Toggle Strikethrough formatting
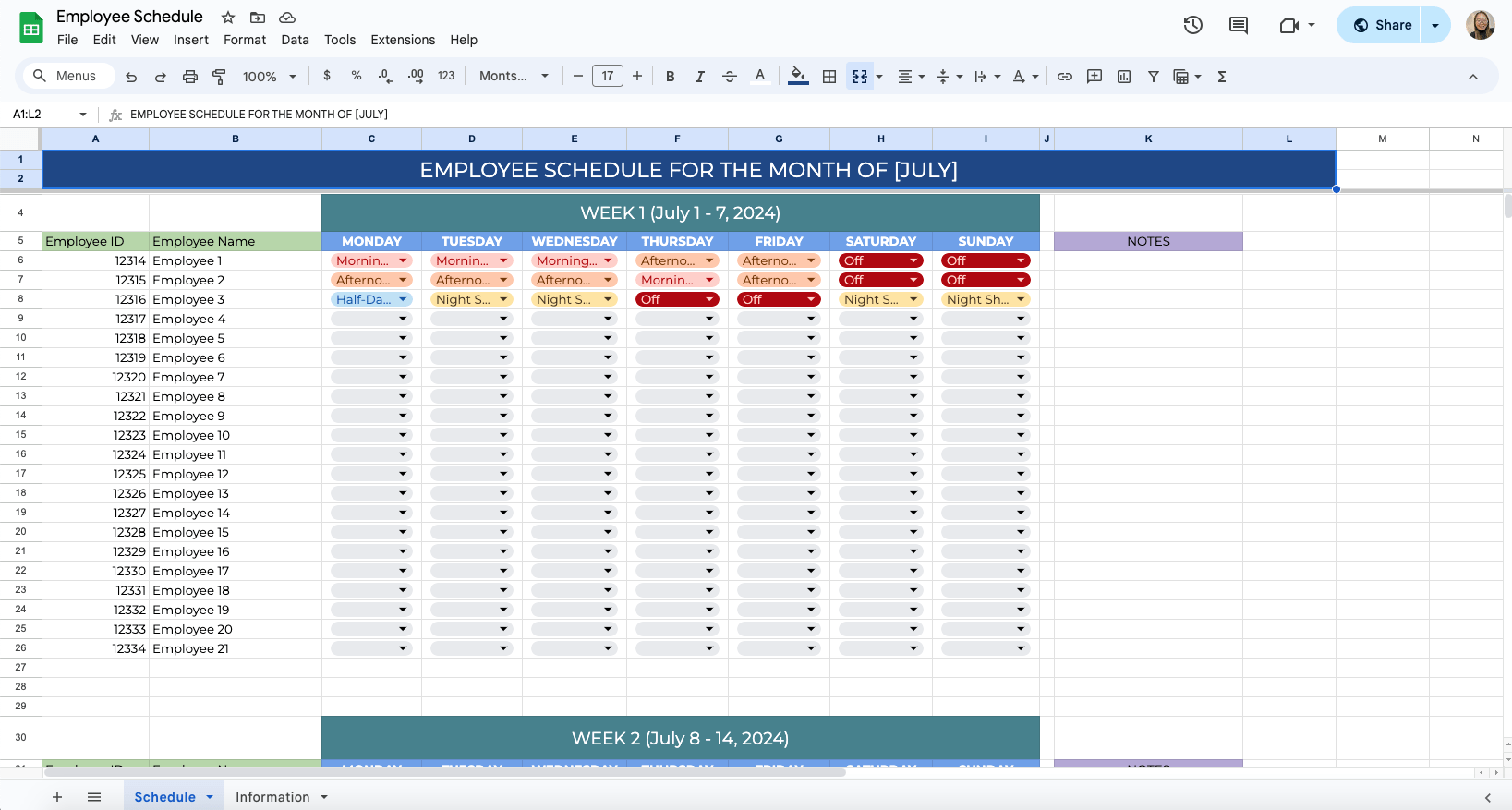The image size is (1512, 810). click(730, 77)
